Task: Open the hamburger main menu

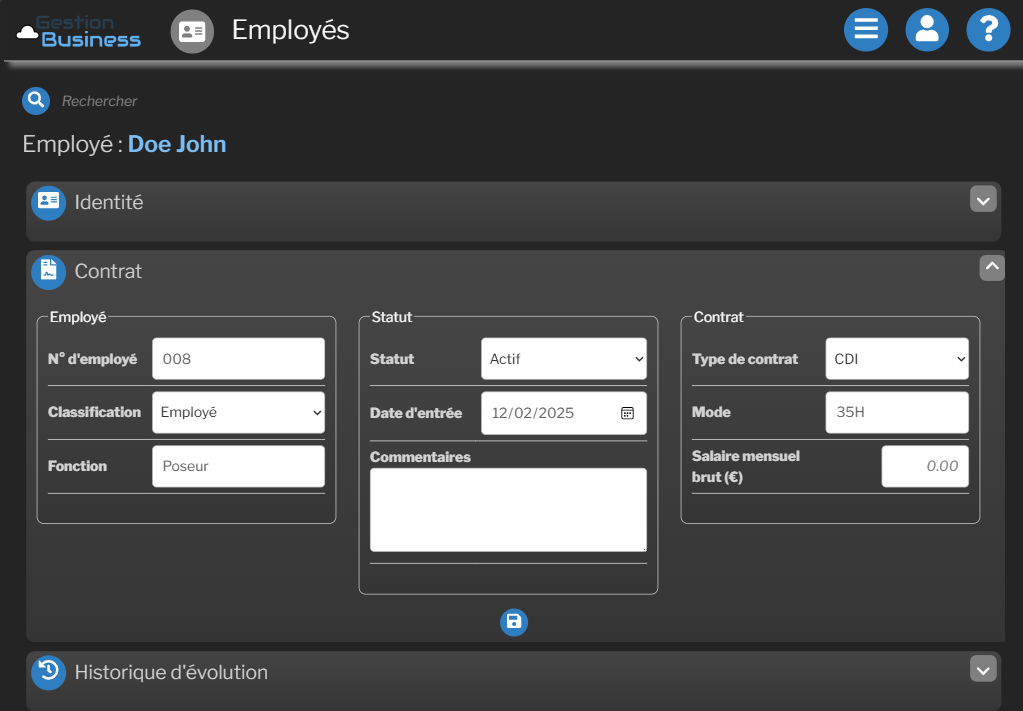Action: [865, 30]
